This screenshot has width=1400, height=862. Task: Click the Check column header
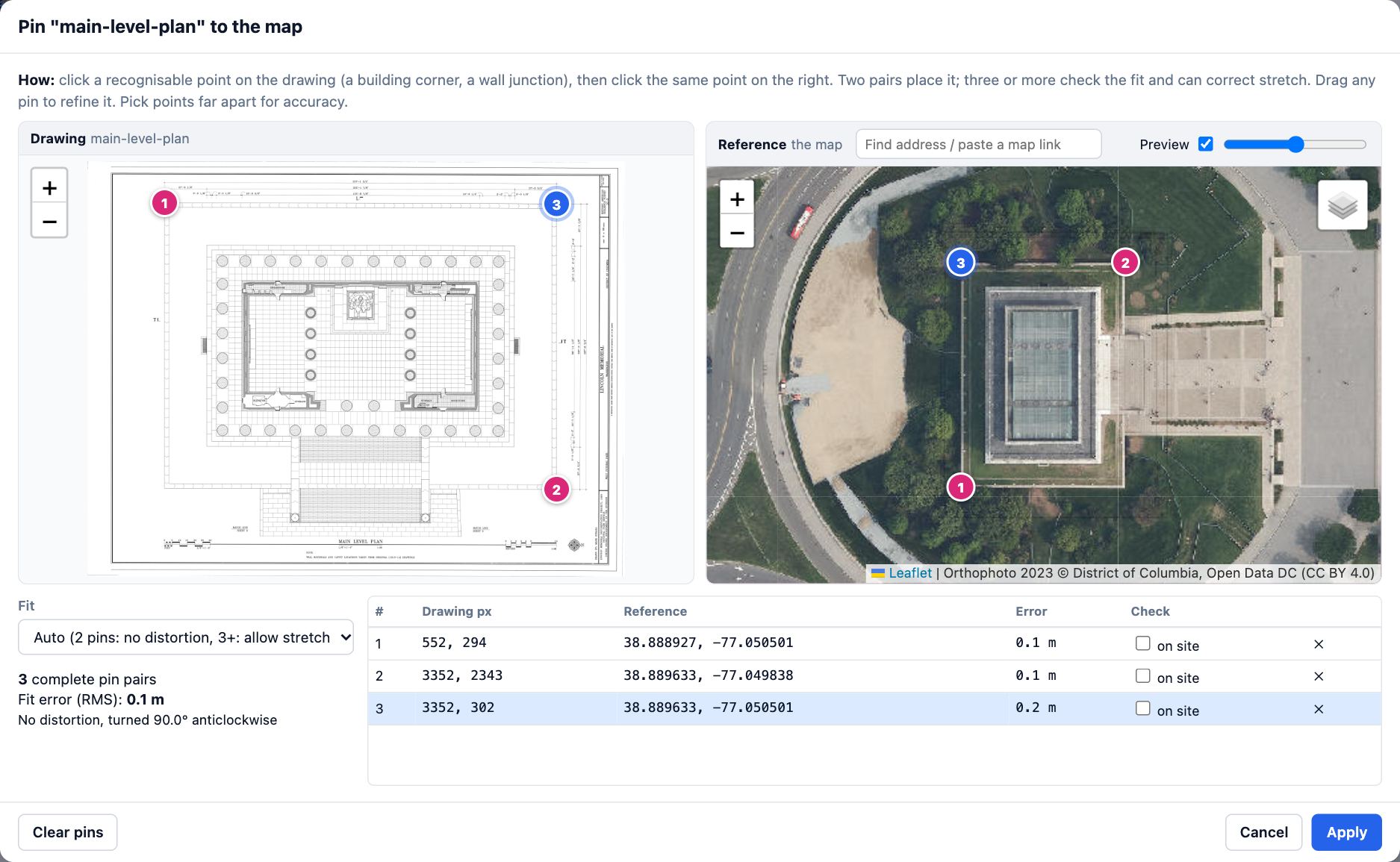click(1150, 611)
